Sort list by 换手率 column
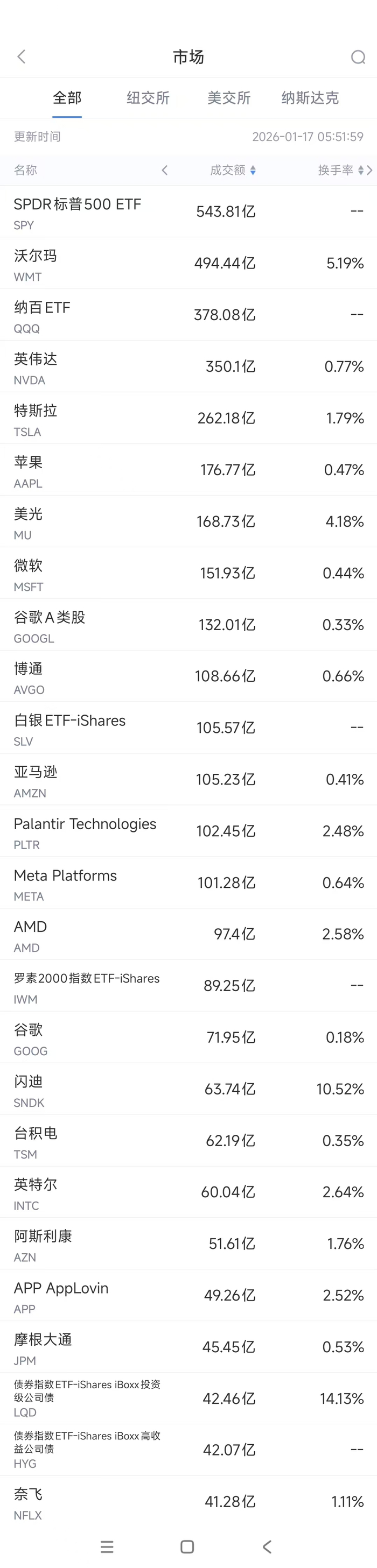 (340, 171)
